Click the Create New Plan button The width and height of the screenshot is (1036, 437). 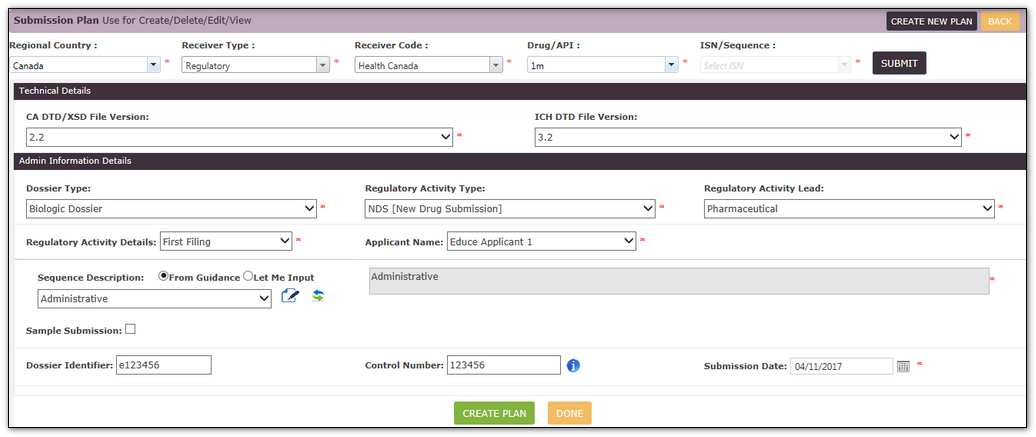point(931,21)
